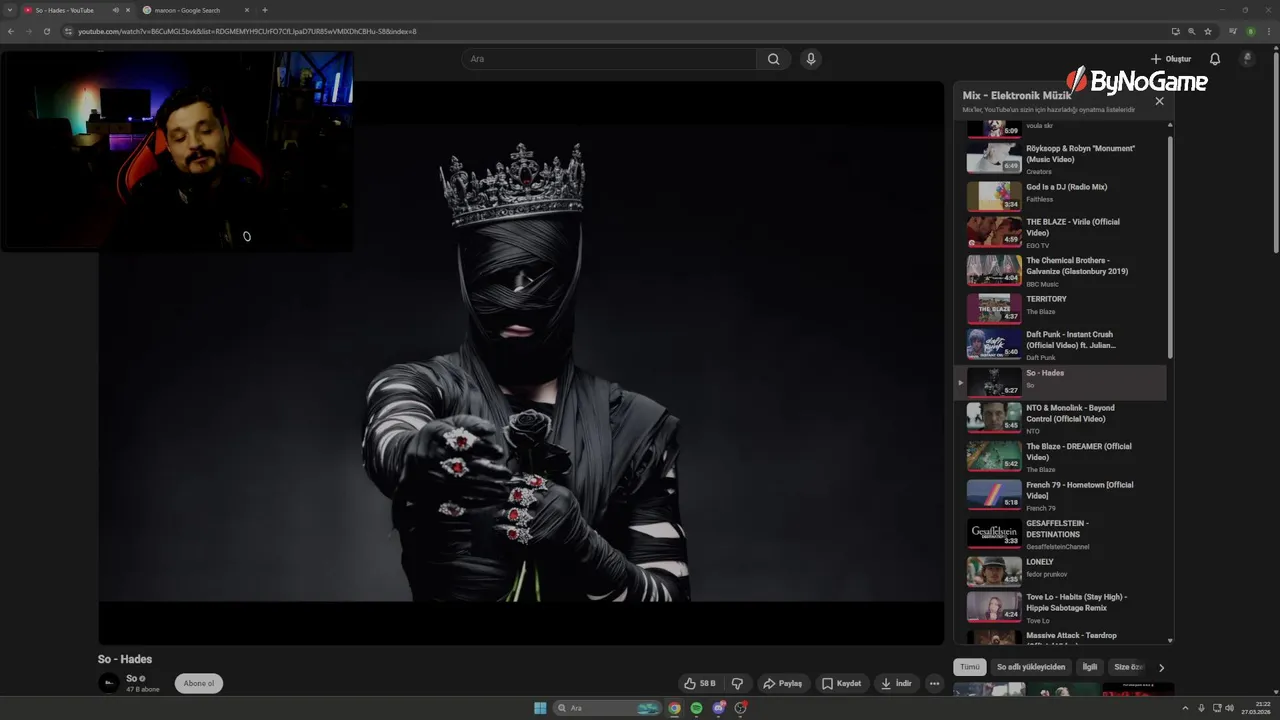This screenshot has height=720, width=1280.
Task: Open the zoom magnifier icon in address bar
Action: click(1191, 31)
